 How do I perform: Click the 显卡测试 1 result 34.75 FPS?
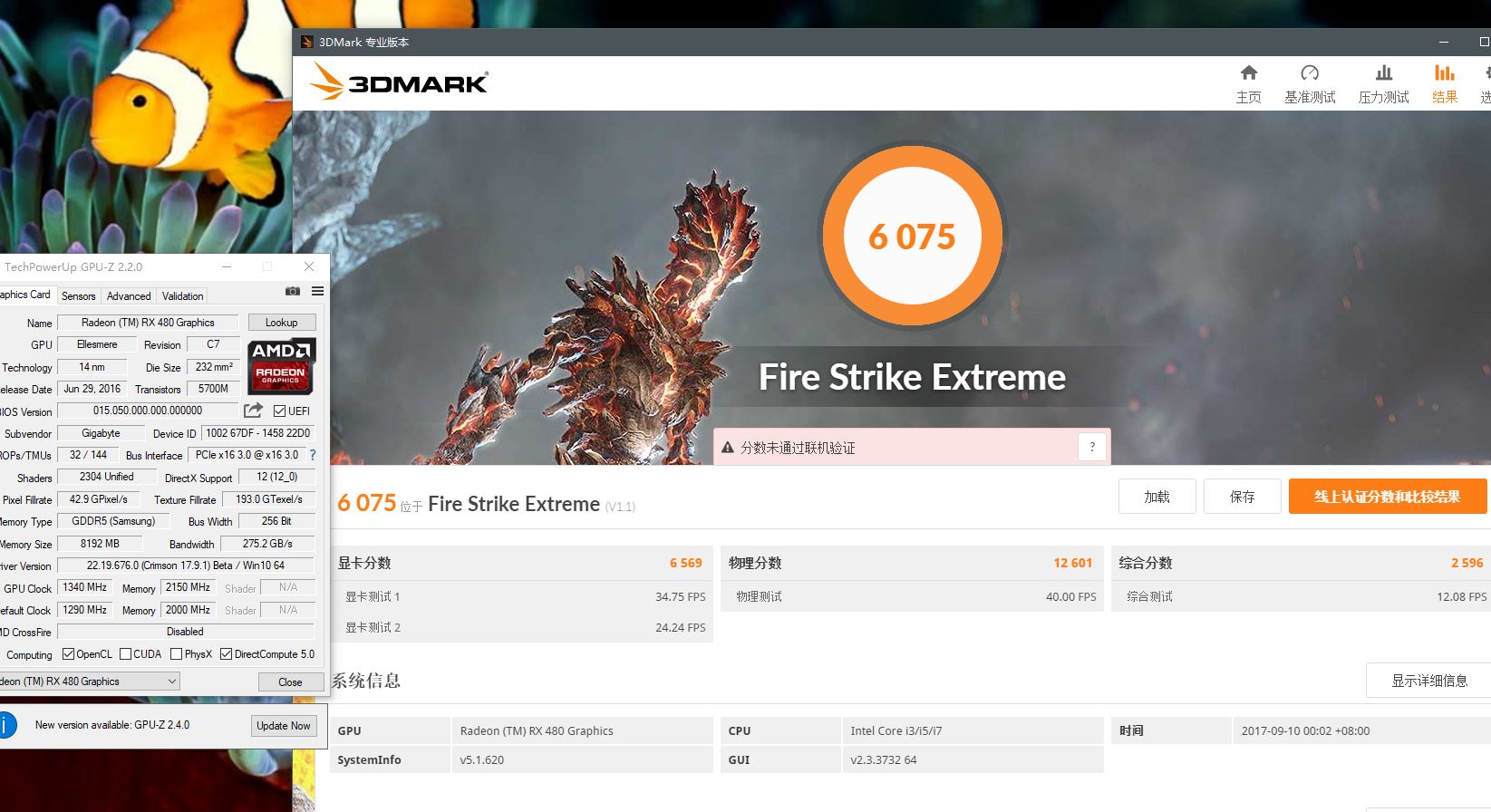(680, 596)
